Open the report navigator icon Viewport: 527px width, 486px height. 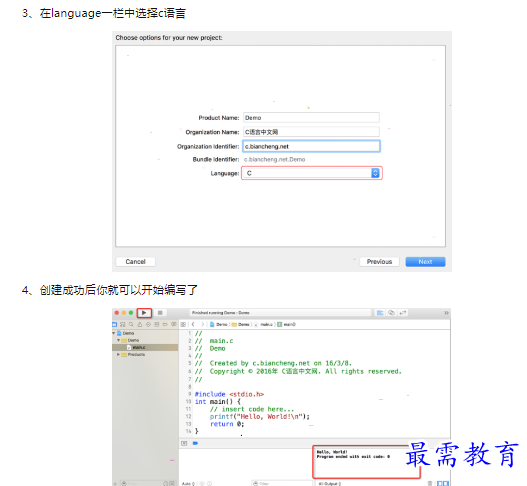173,324
